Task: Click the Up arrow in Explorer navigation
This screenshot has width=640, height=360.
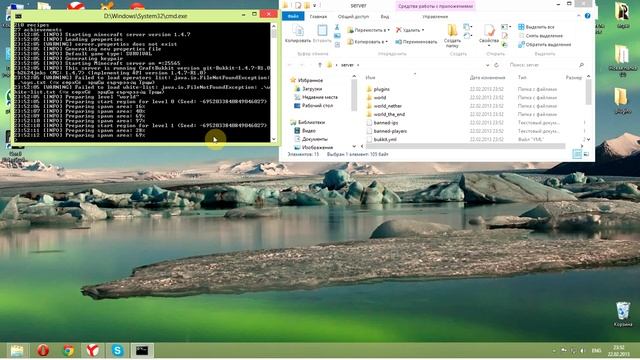Action: (320, 65)
